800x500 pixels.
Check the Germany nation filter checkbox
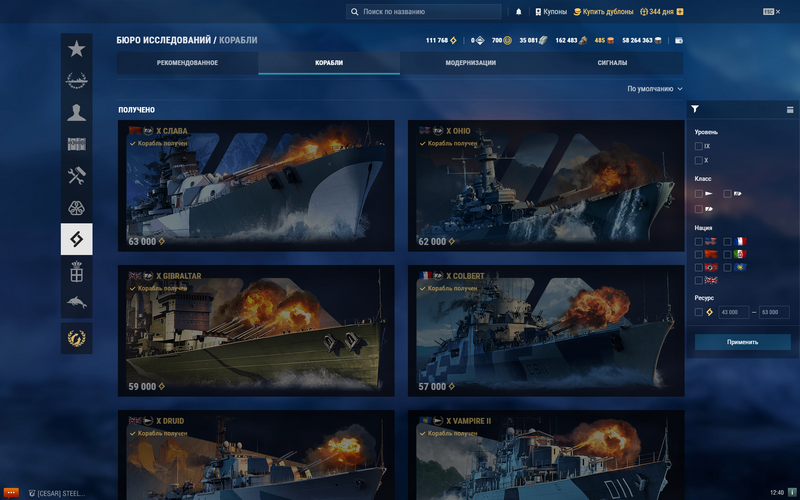(x=698, y=267)
